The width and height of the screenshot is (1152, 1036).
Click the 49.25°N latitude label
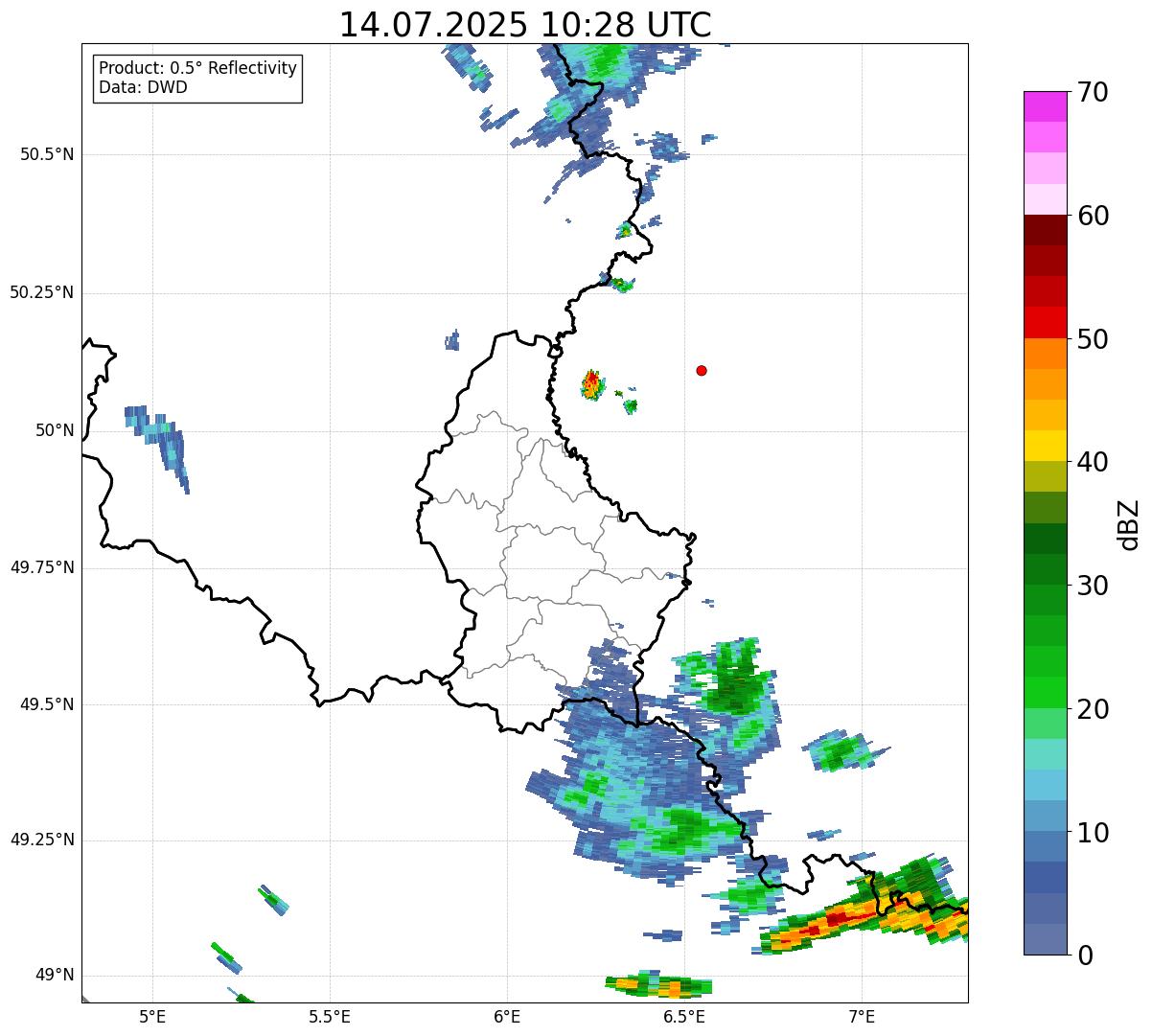coord(42,840)
